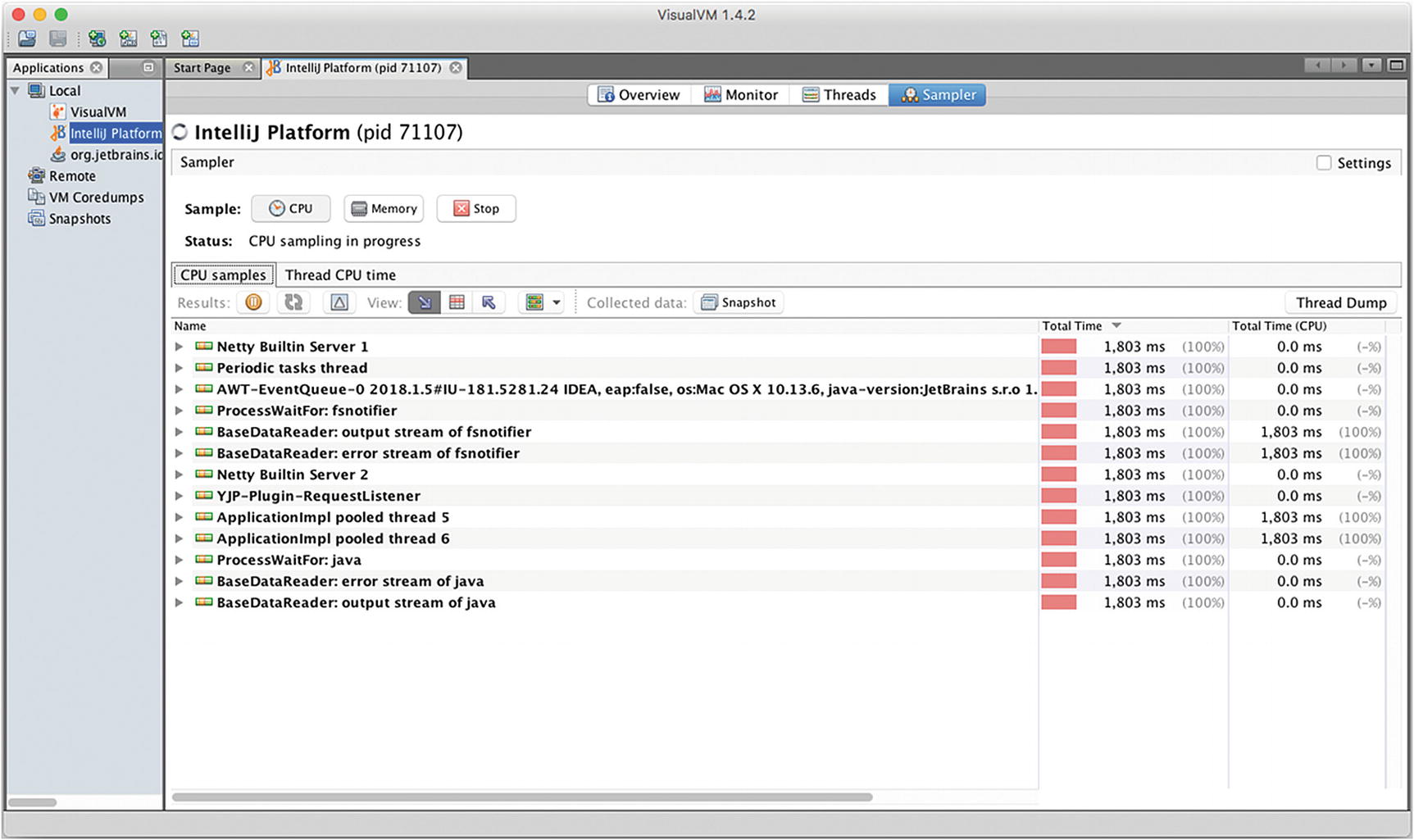Select the Hot Spots table view icon
Image resolution: width=1414 pixels, height=840 pixels.
pos(457,302)
